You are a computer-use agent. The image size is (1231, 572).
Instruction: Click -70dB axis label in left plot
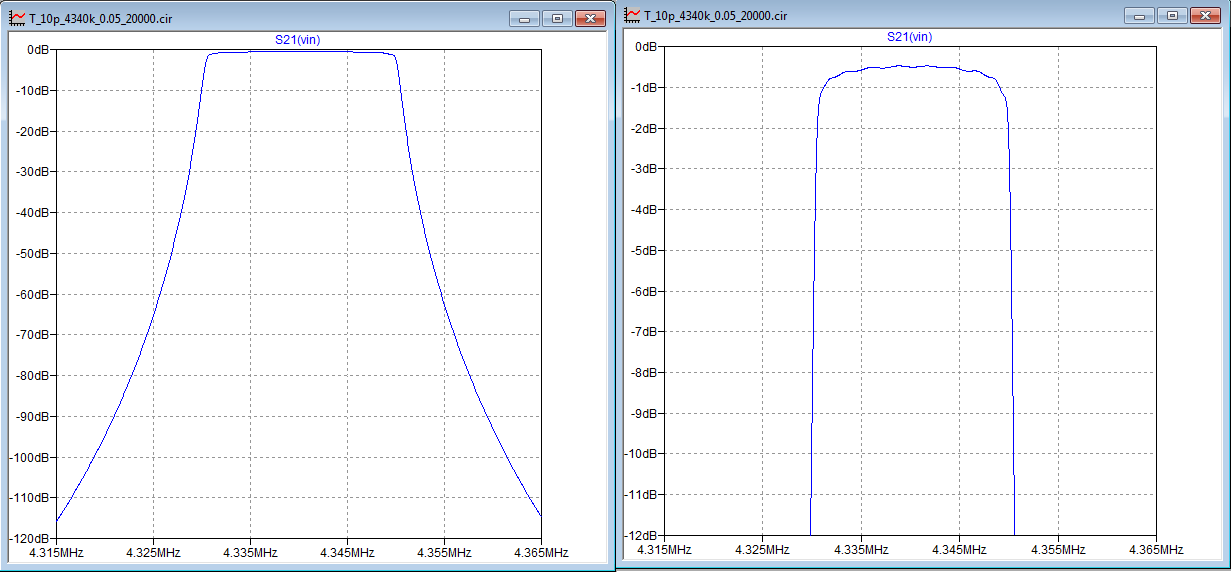tap(33, 335)
